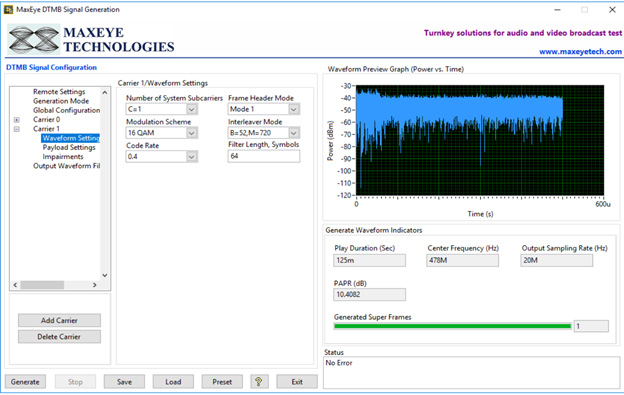This screenshot has height=395, width=624.
Task: Click the tree horizontal scroll left arrow
Action: point(15,285)
